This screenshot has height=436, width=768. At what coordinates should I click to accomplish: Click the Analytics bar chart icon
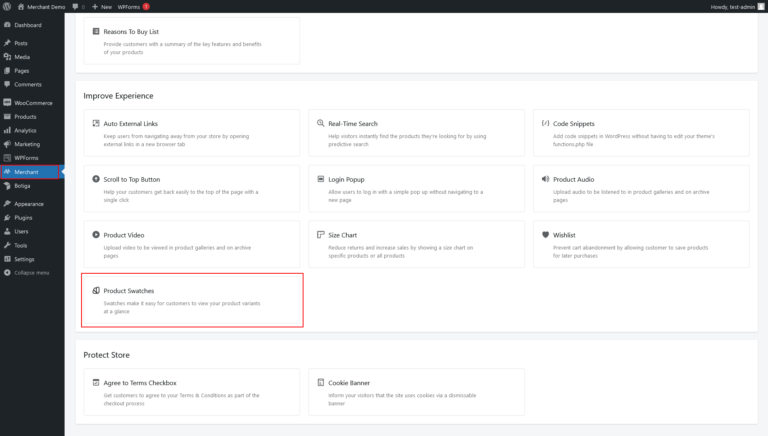(x=7, y=130)
